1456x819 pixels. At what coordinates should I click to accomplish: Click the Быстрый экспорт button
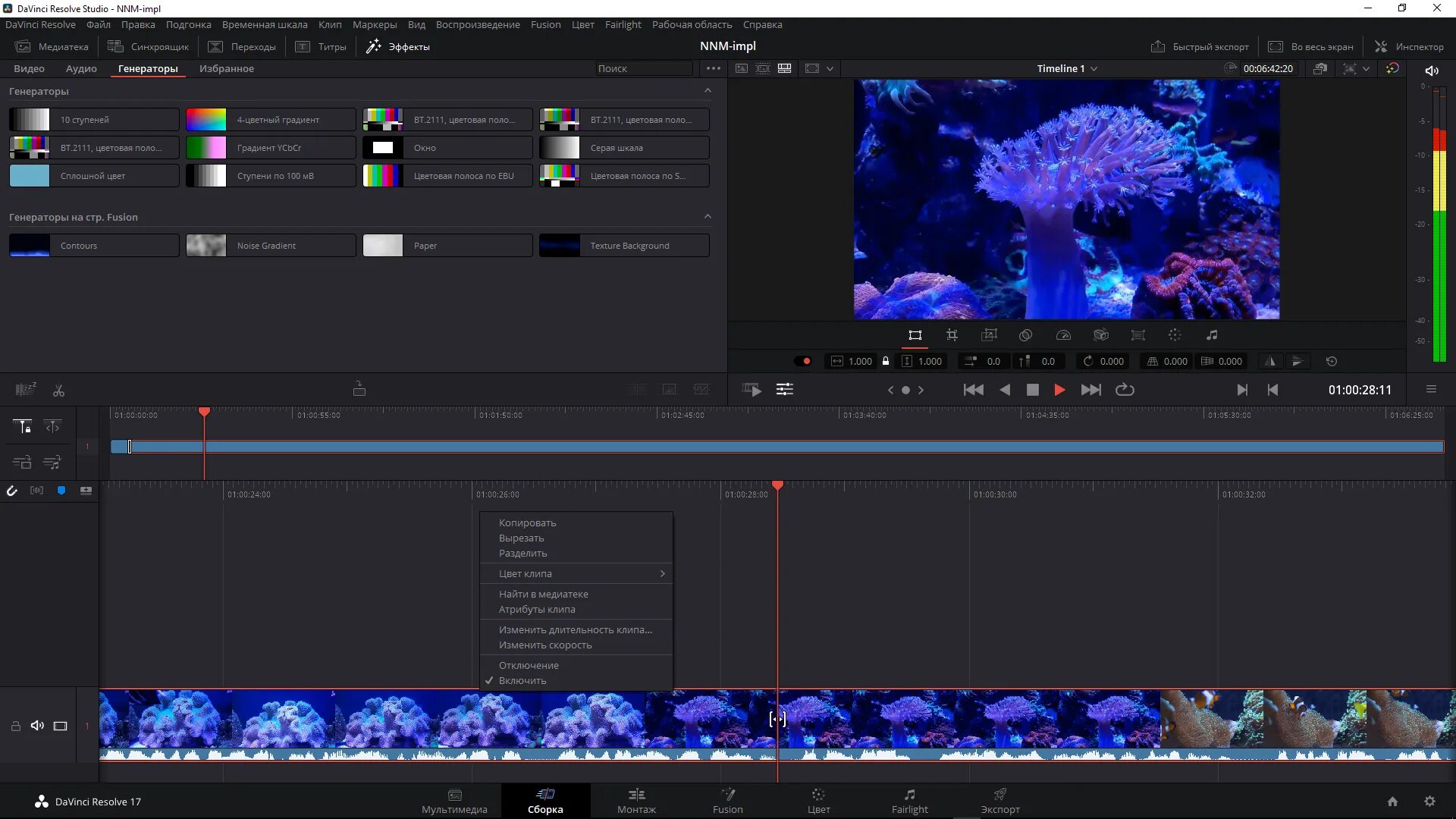[x=1200, y=46]
